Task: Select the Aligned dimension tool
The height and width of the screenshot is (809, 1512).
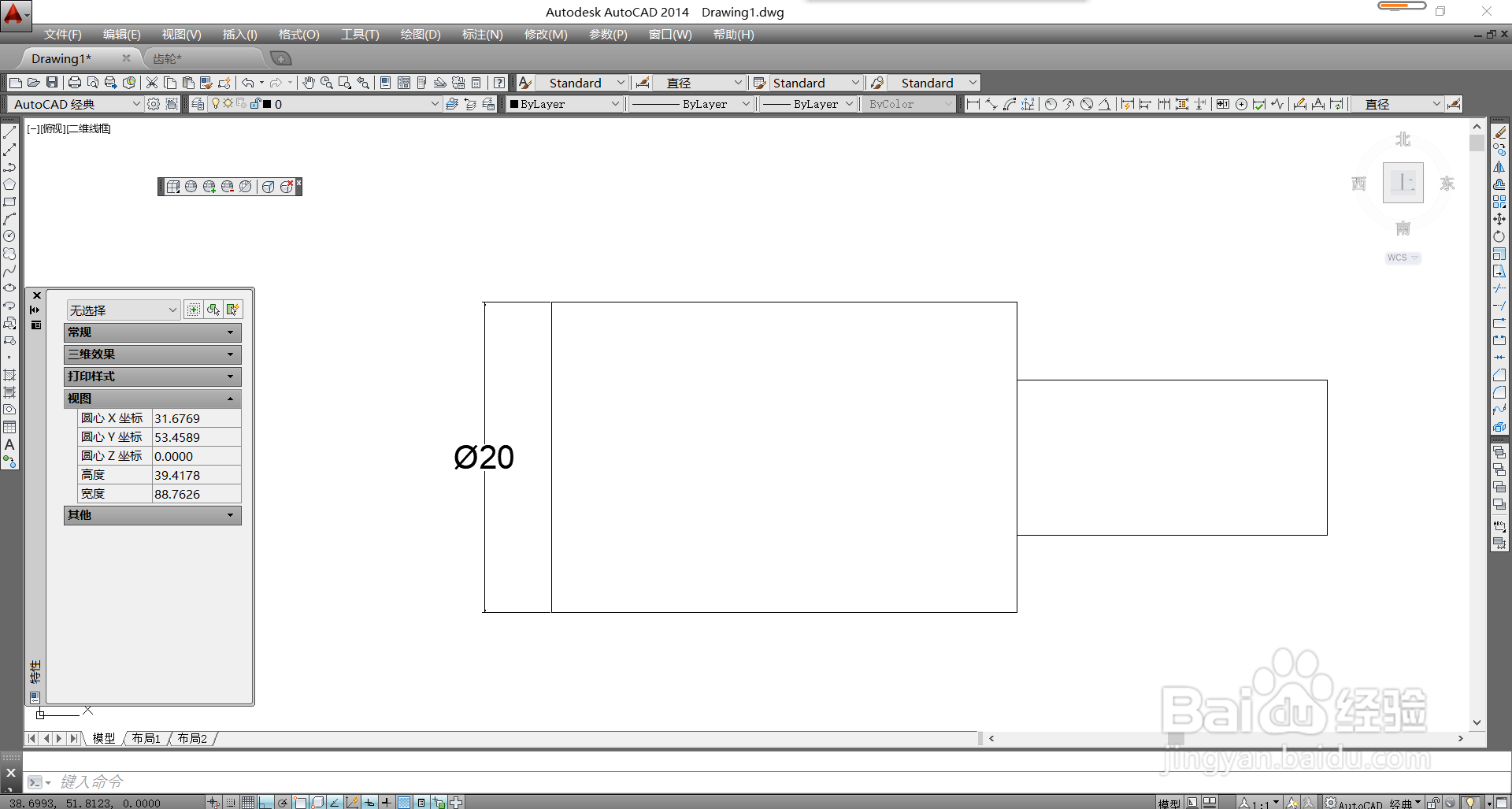Action: (x=991, y=104)
